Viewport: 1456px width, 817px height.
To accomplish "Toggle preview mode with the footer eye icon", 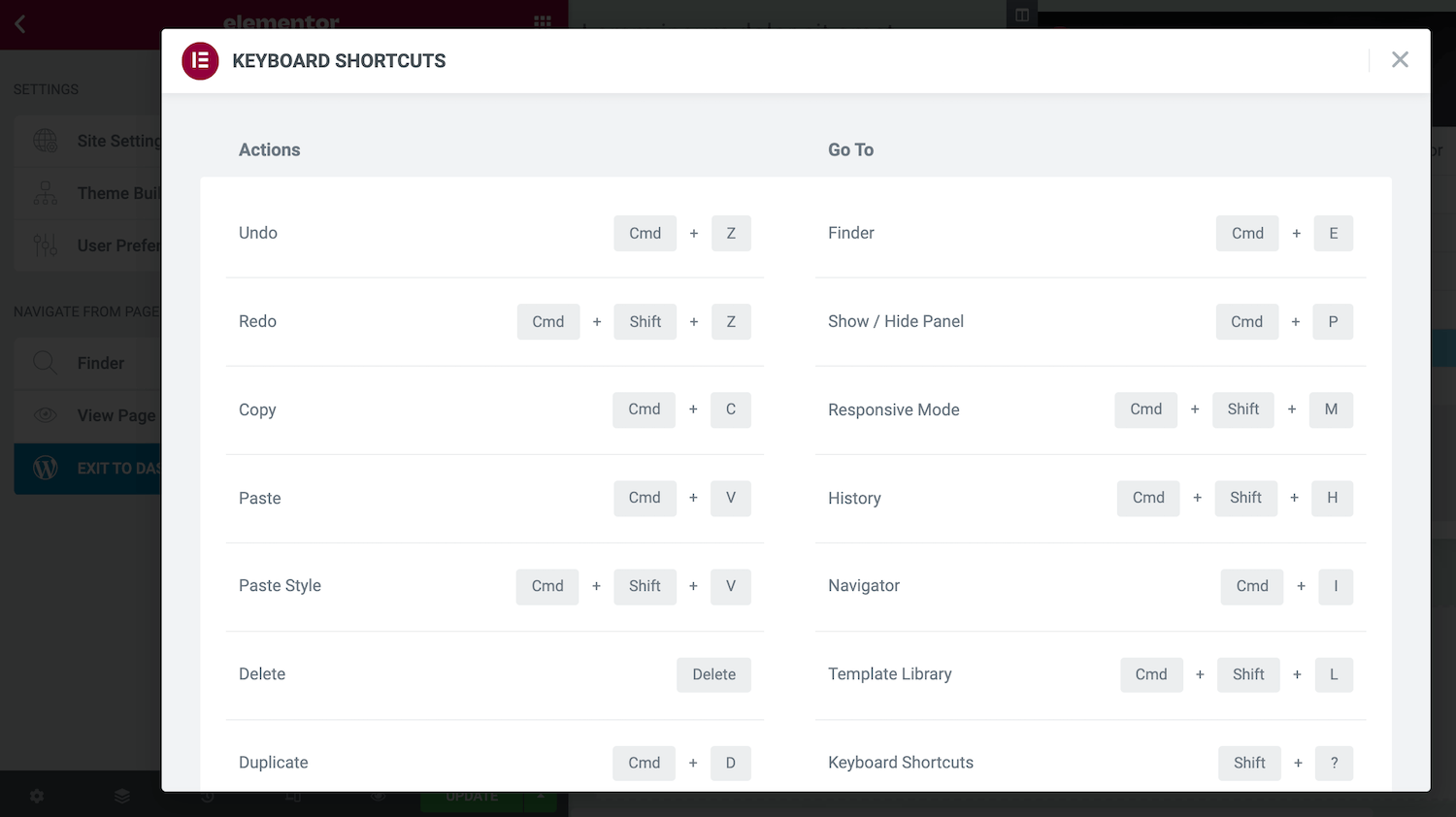I will pos(379,796).
